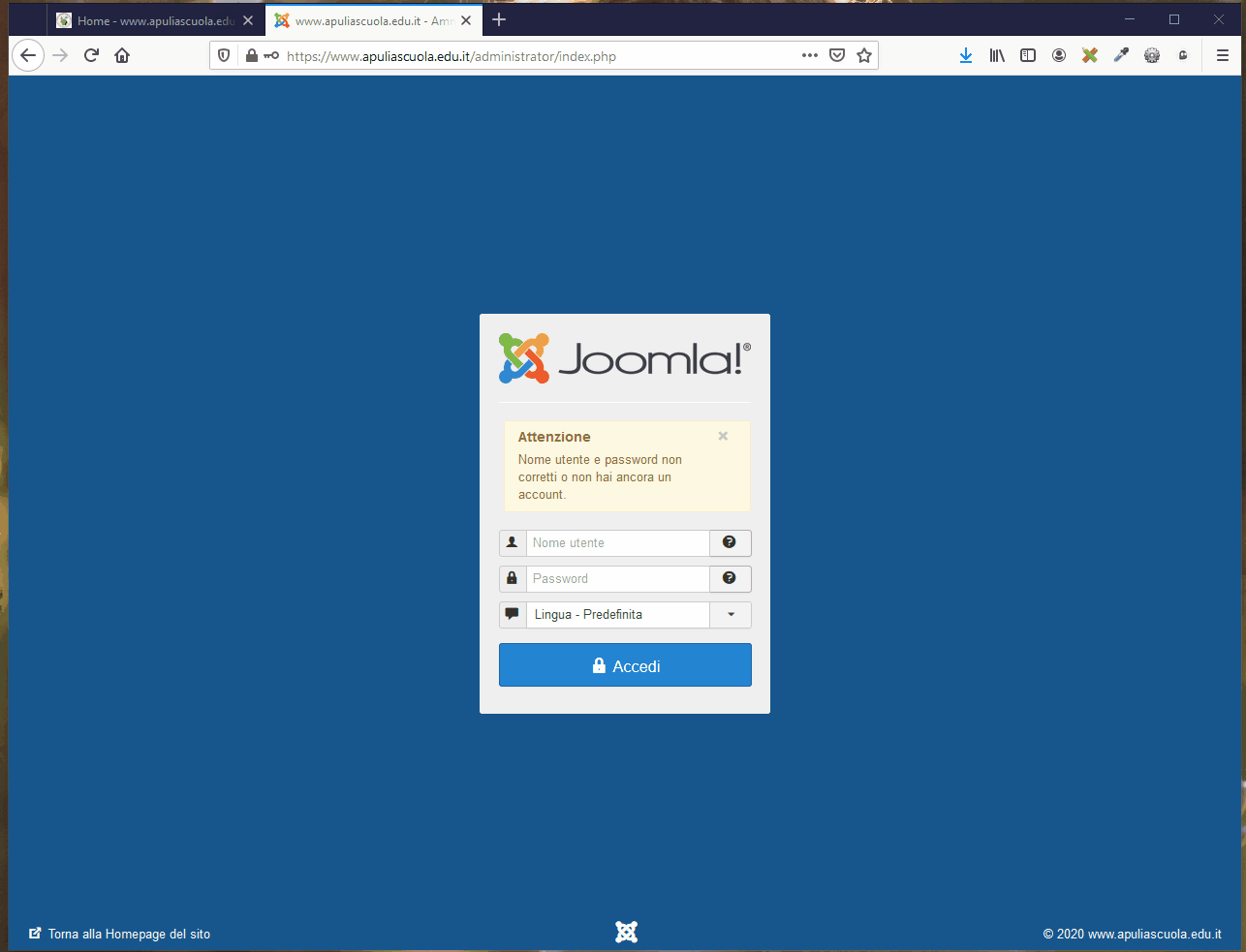
Task: Activate the eyedropper extension
Action: [1121, 56]
